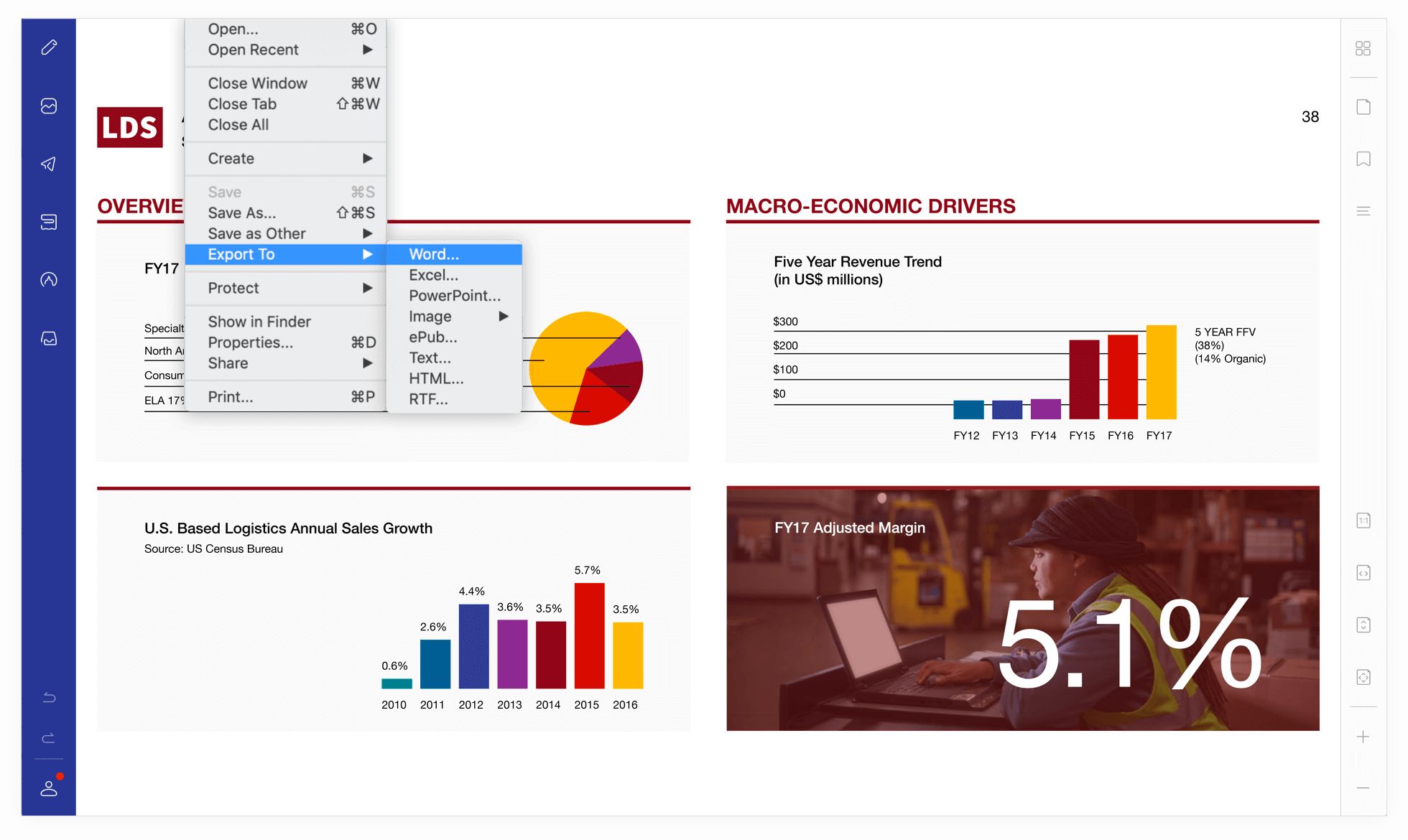Screen dimensions: 1408x840
Task: Click Print... to print document
Action: 232,398
